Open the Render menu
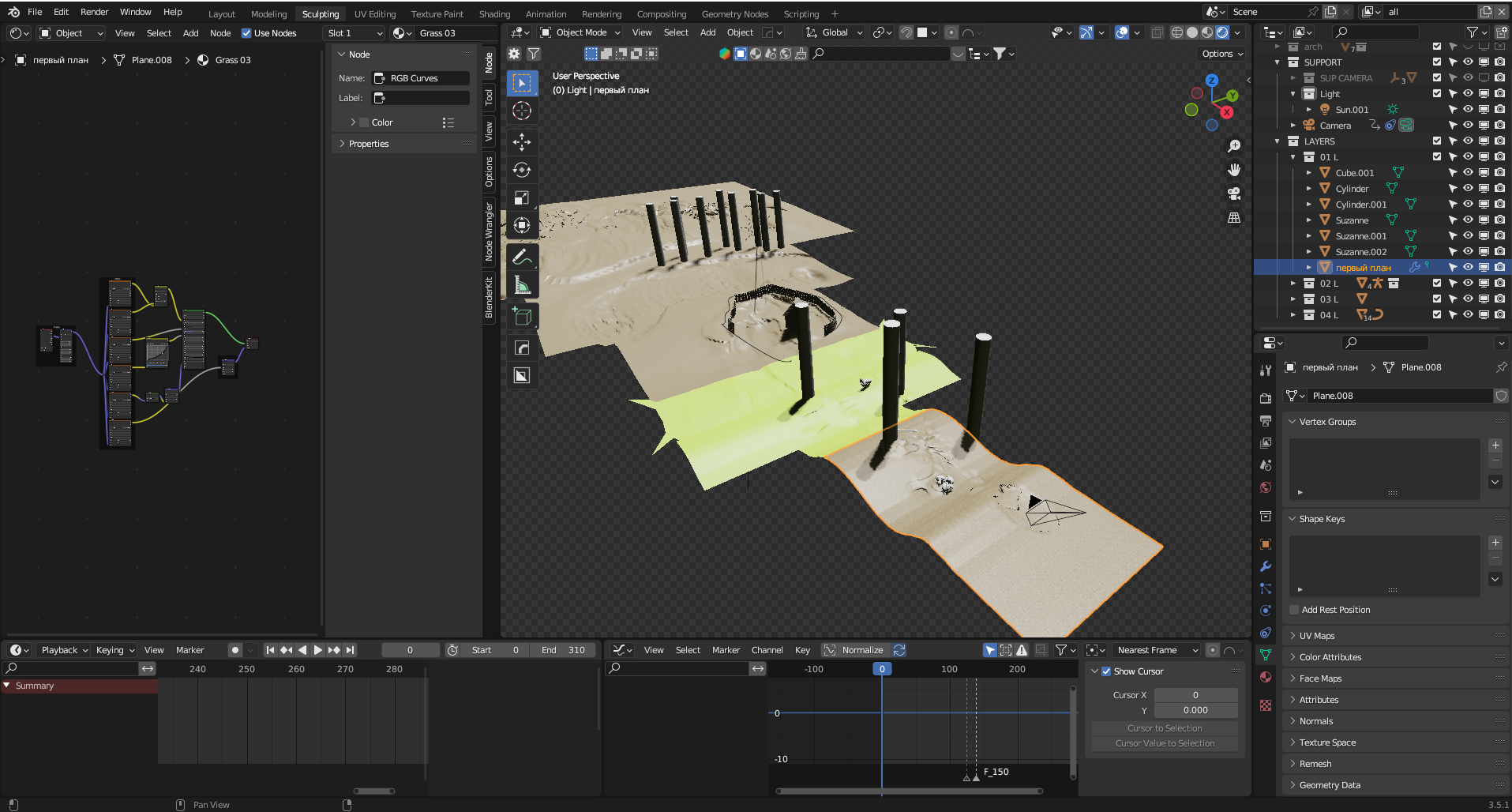The width and height of the screenshot is (1512, 812). [x=94, y=12]
